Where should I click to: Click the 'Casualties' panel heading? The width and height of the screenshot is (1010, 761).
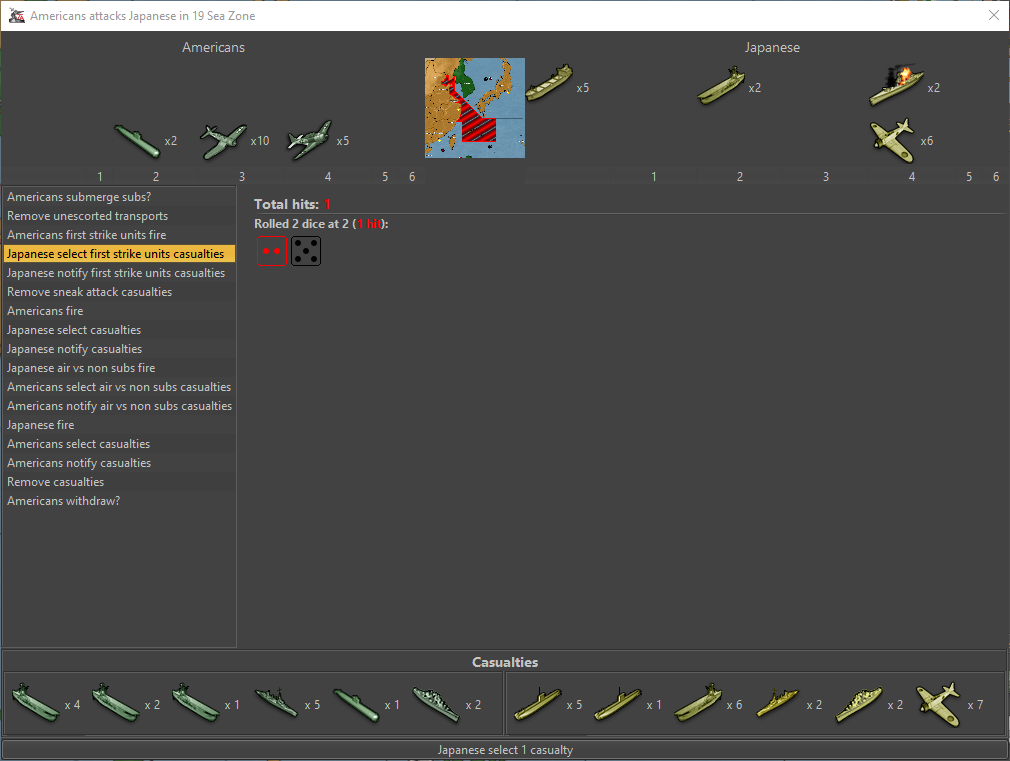[x=505, y=662]
